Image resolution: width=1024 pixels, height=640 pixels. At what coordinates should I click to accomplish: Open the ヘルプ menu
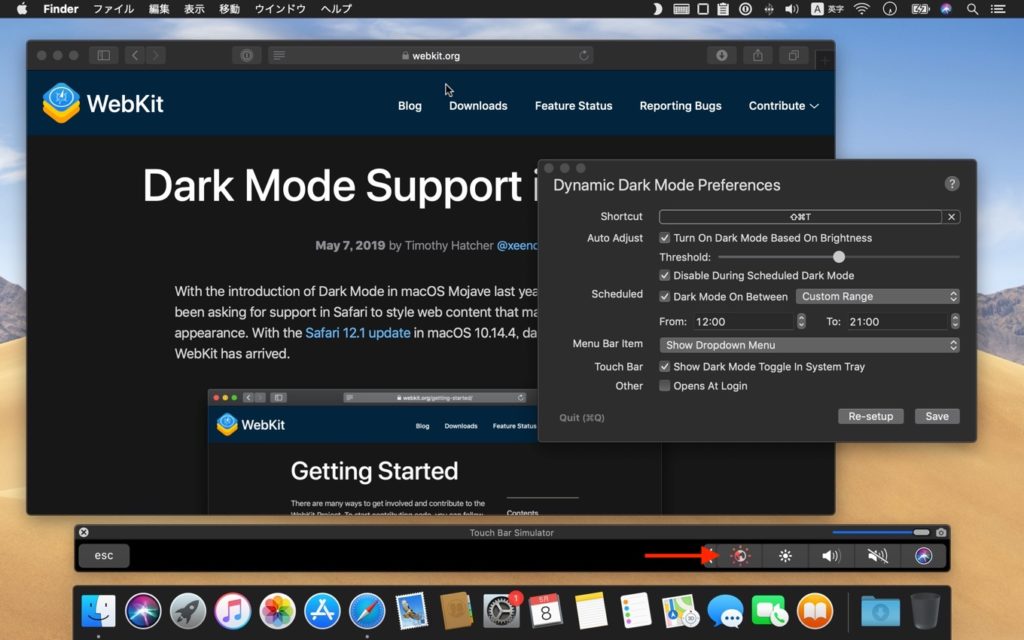pyautogui.click(x=336, y=9)
